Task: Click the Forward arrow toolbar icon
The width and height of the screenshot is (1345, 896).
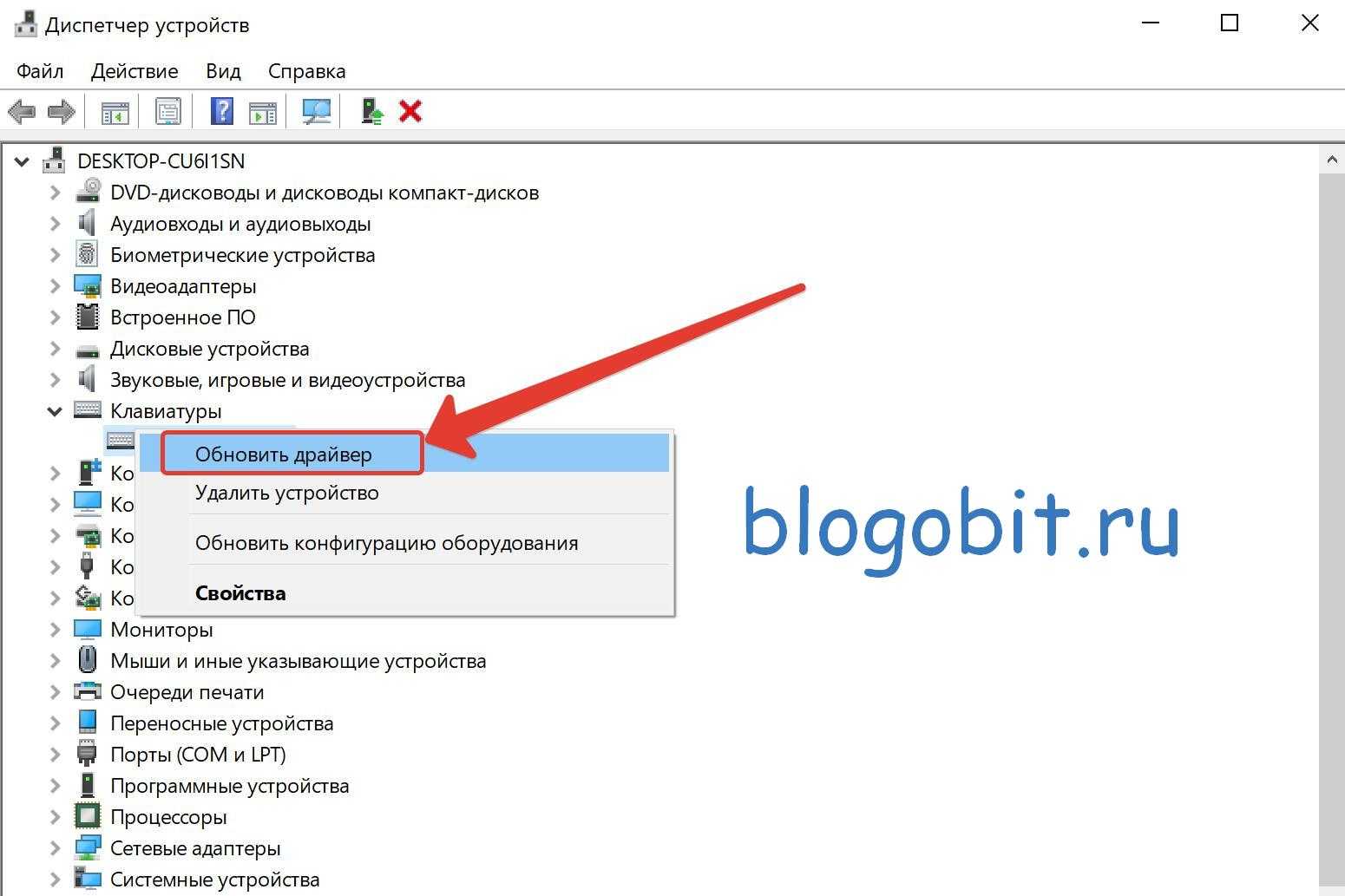Action: coord(61,111)
